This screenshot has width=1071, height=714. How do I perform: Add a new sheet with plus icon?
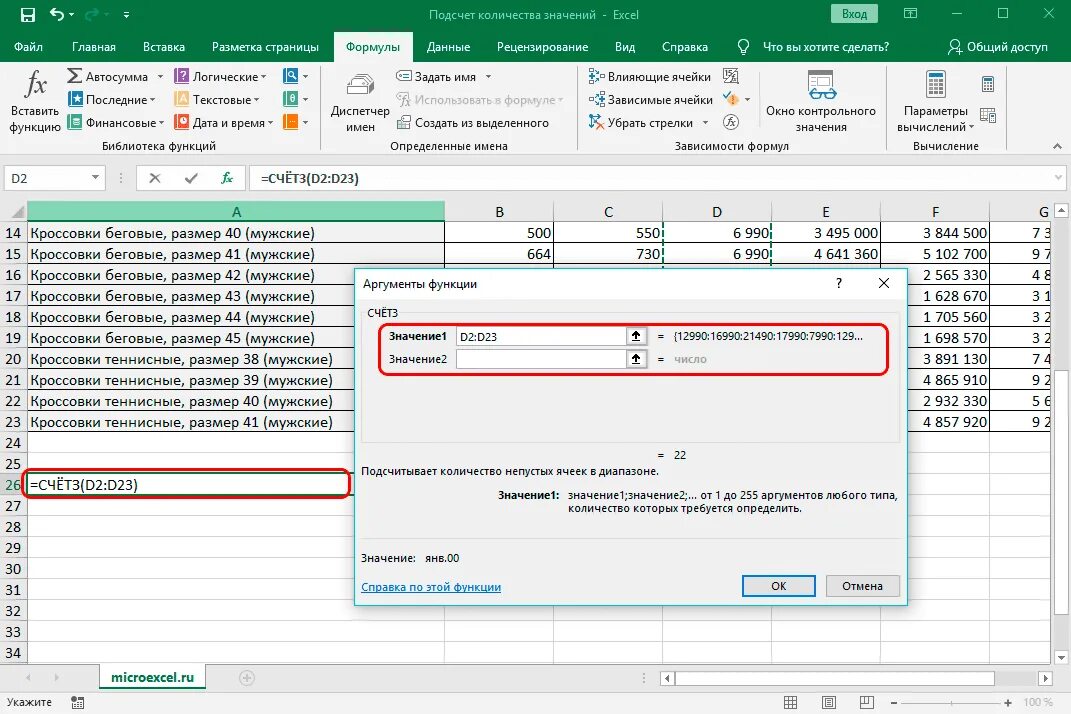point(247,678)
